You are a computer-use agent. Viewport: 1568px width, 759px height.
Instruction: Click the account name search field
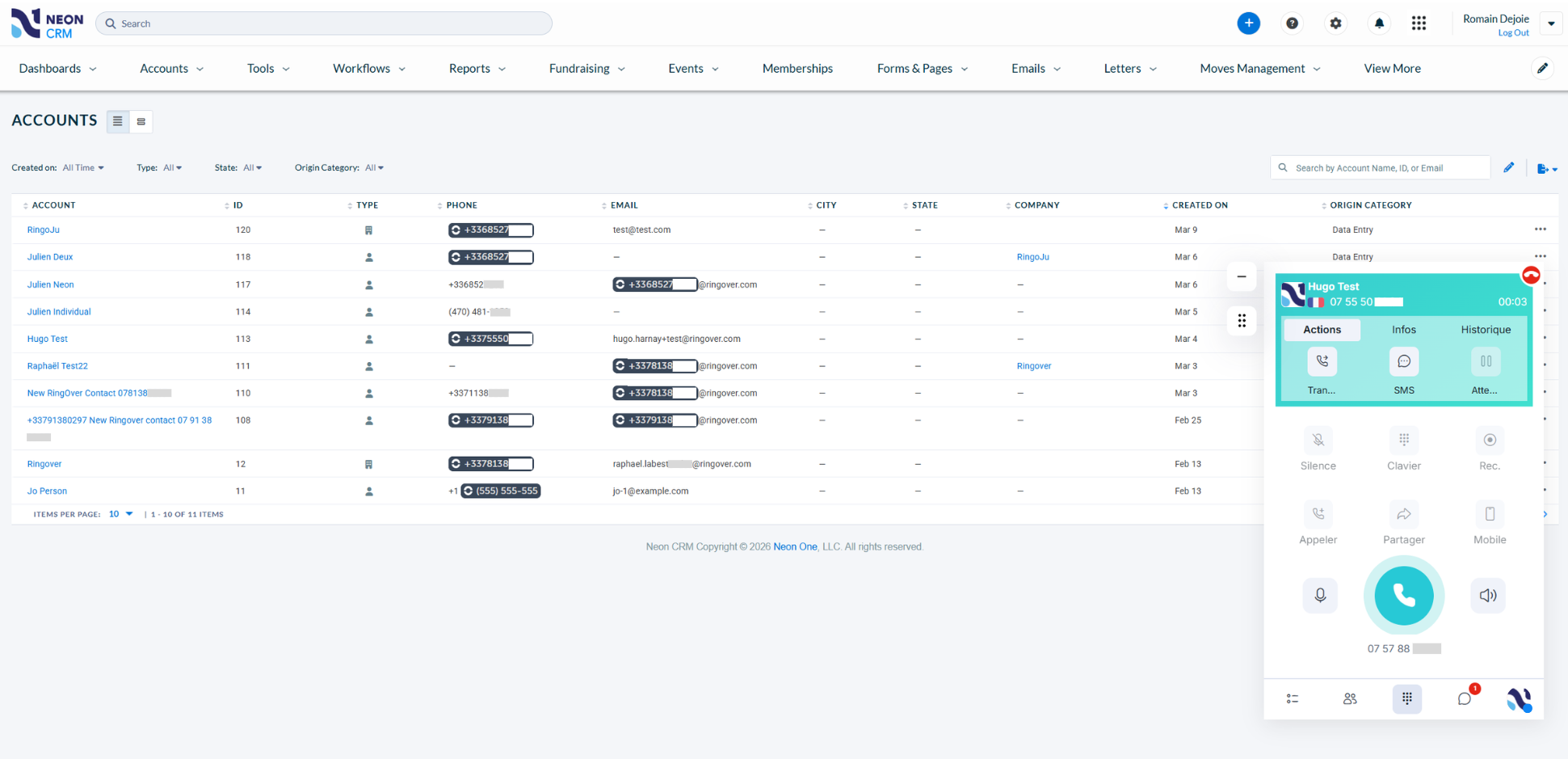coord(1387,168)
